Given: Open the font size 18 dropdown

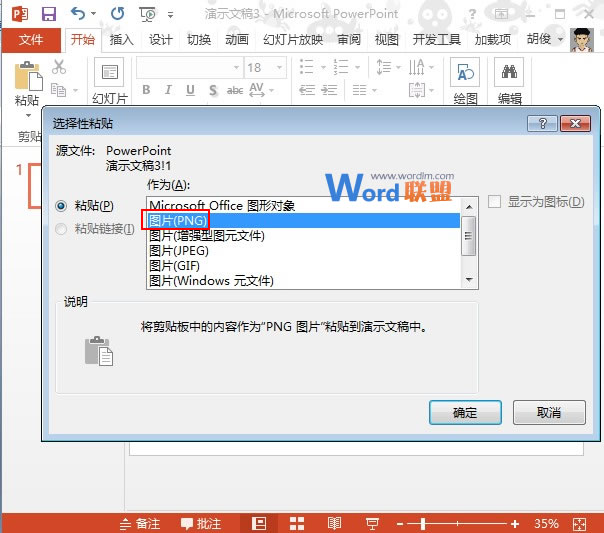Looking at the screenshot, I should 279,67.
